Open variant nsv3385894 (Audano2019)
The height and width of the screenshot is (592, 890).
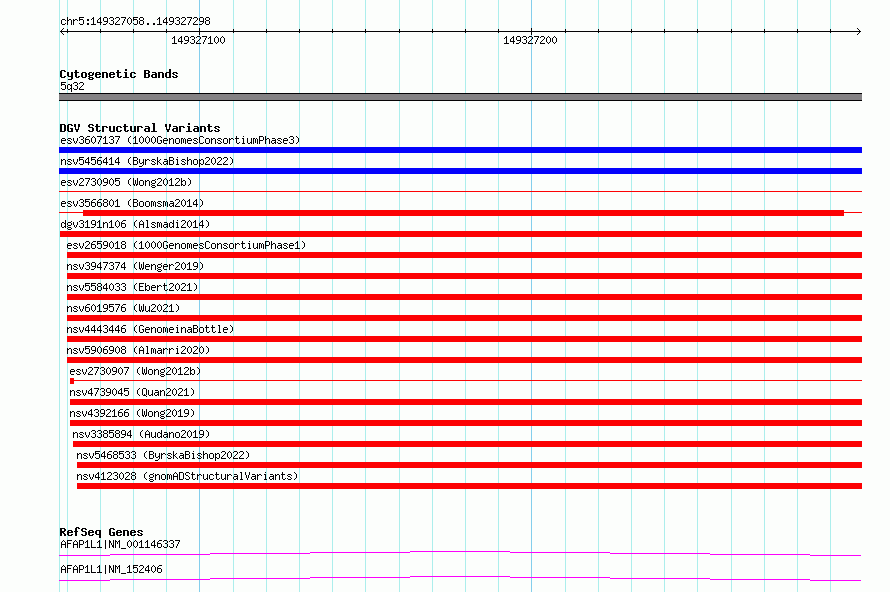141,434
